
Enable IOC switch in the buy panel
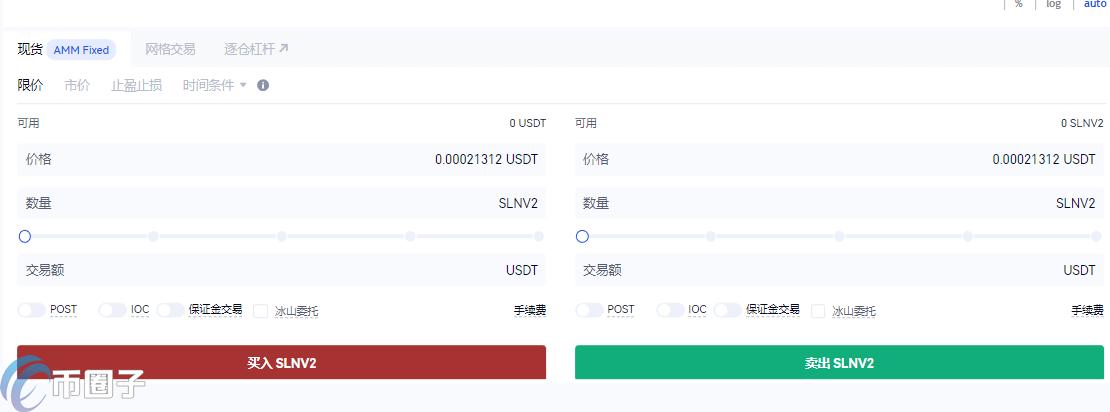pyautogui.click(x=112, y=310)
